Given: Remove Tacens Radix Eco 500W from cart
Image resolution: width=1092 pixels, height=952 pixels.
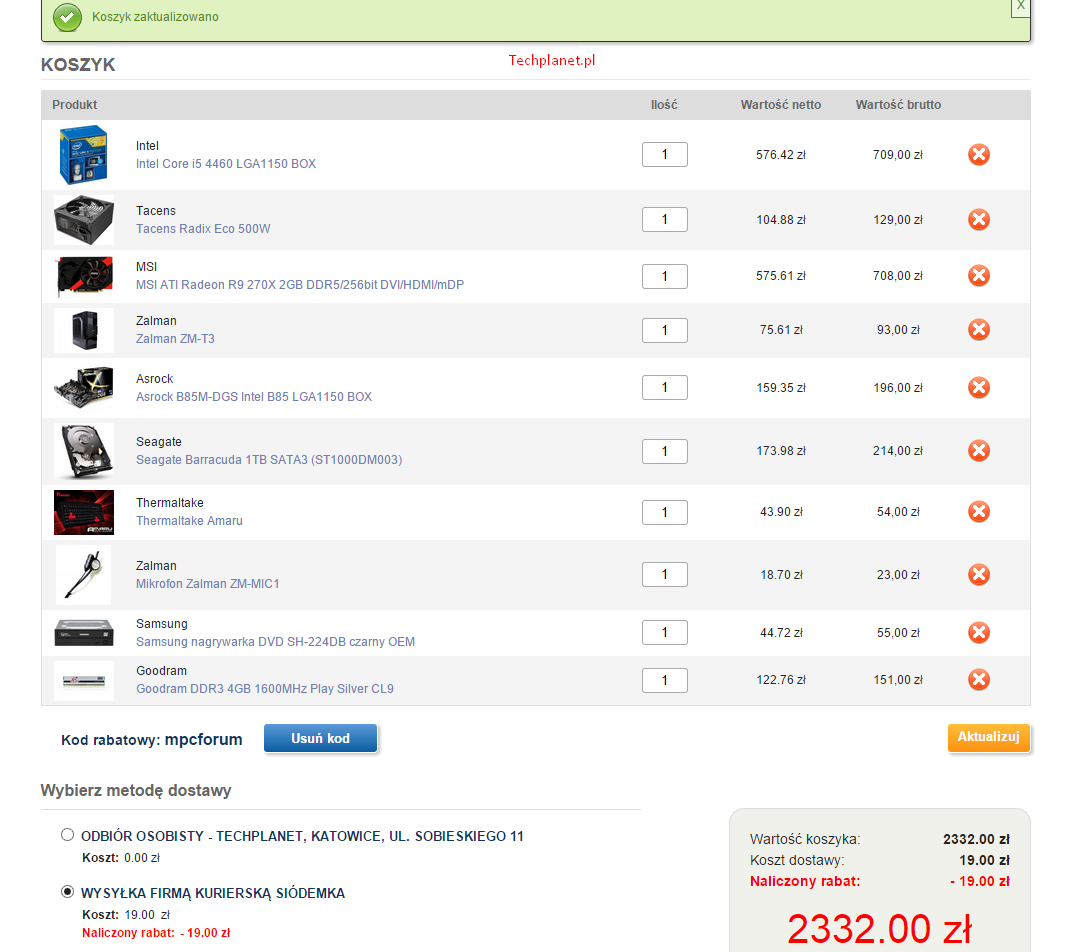Looking at the screenshot, I should 978,219.
